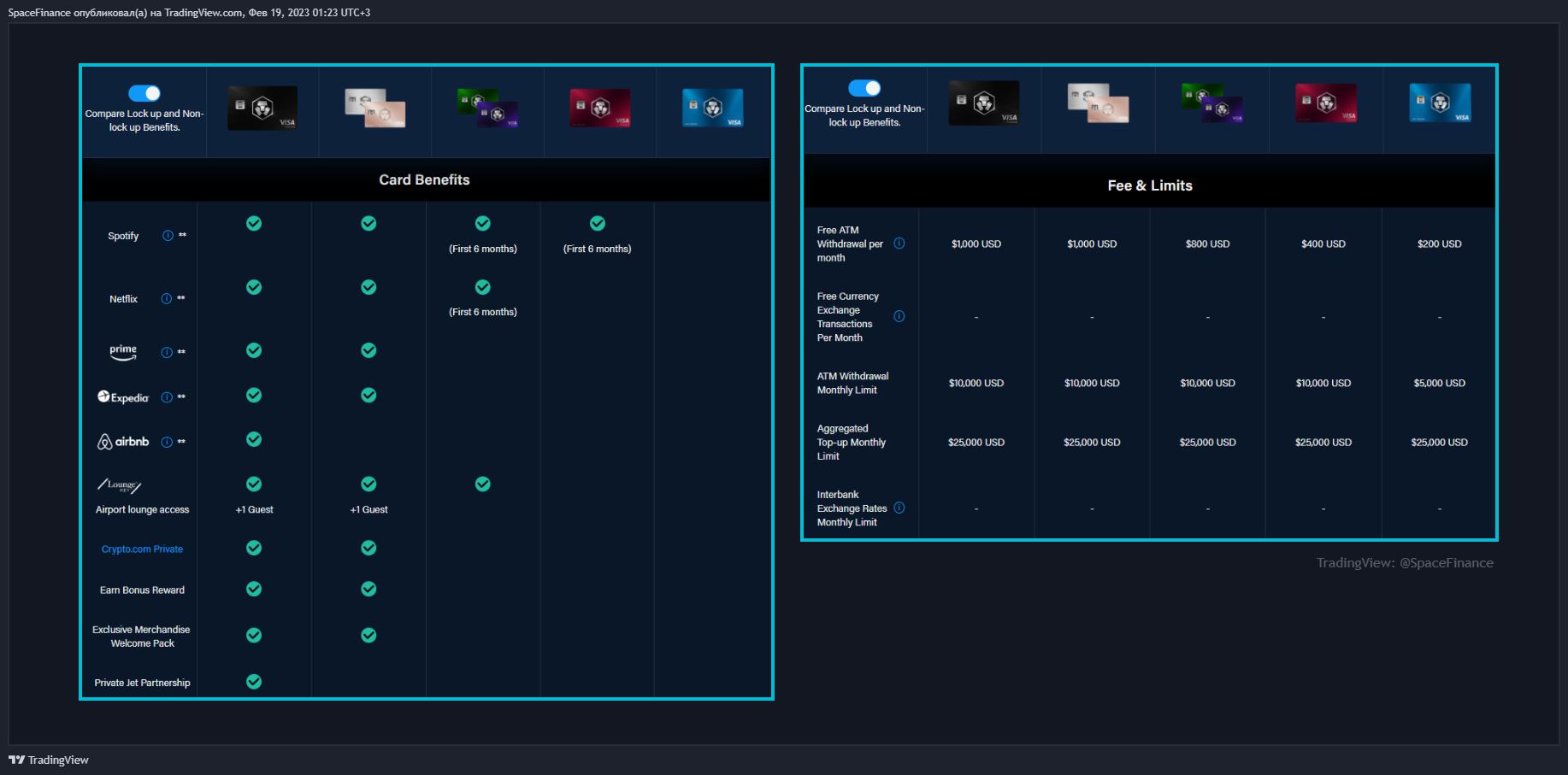Click (First 6 months) under Netflix row
The image size is (1568, 775).
click(483, 312)
